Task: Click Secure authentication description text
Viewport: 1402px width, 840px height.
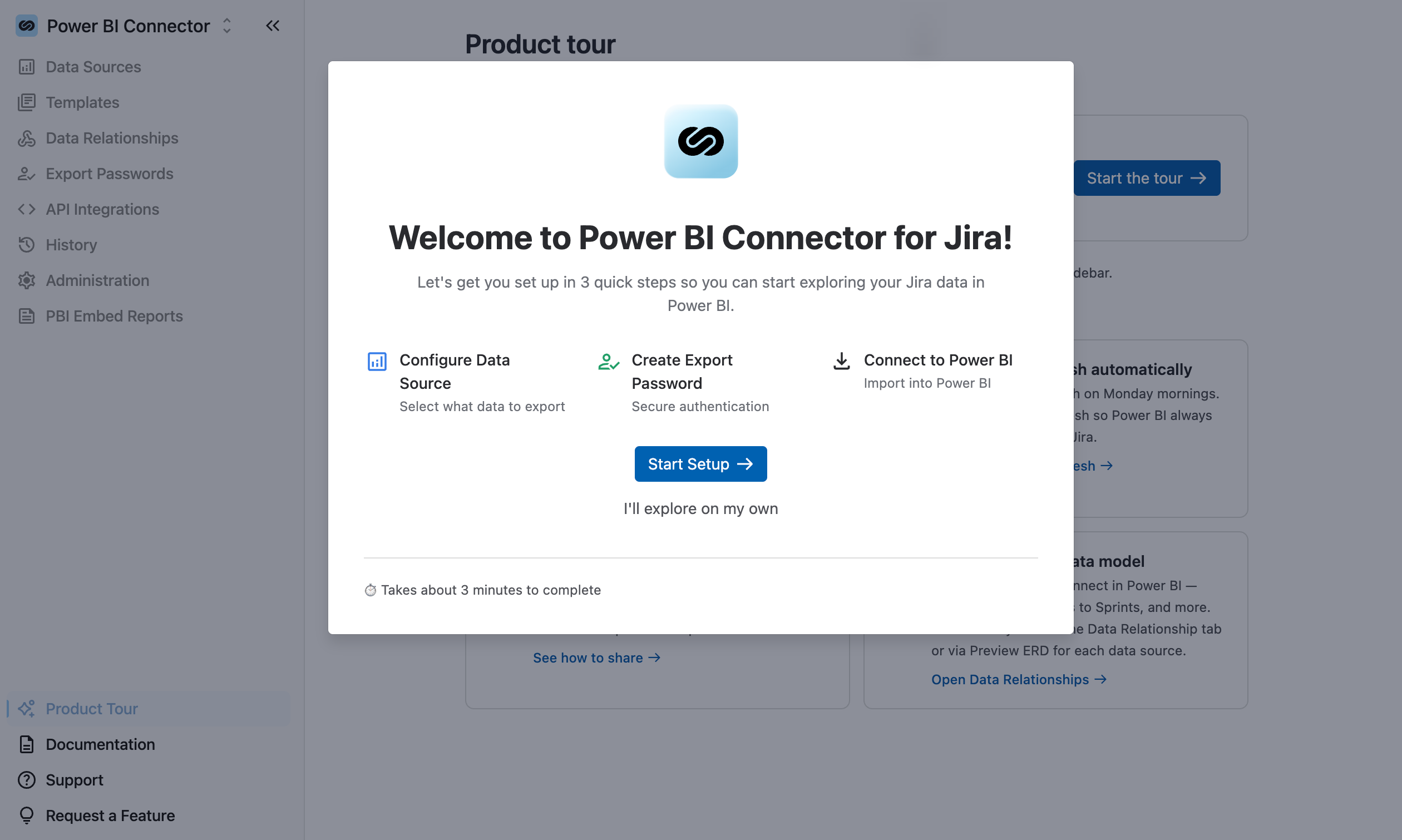Action: click(700, 407)
